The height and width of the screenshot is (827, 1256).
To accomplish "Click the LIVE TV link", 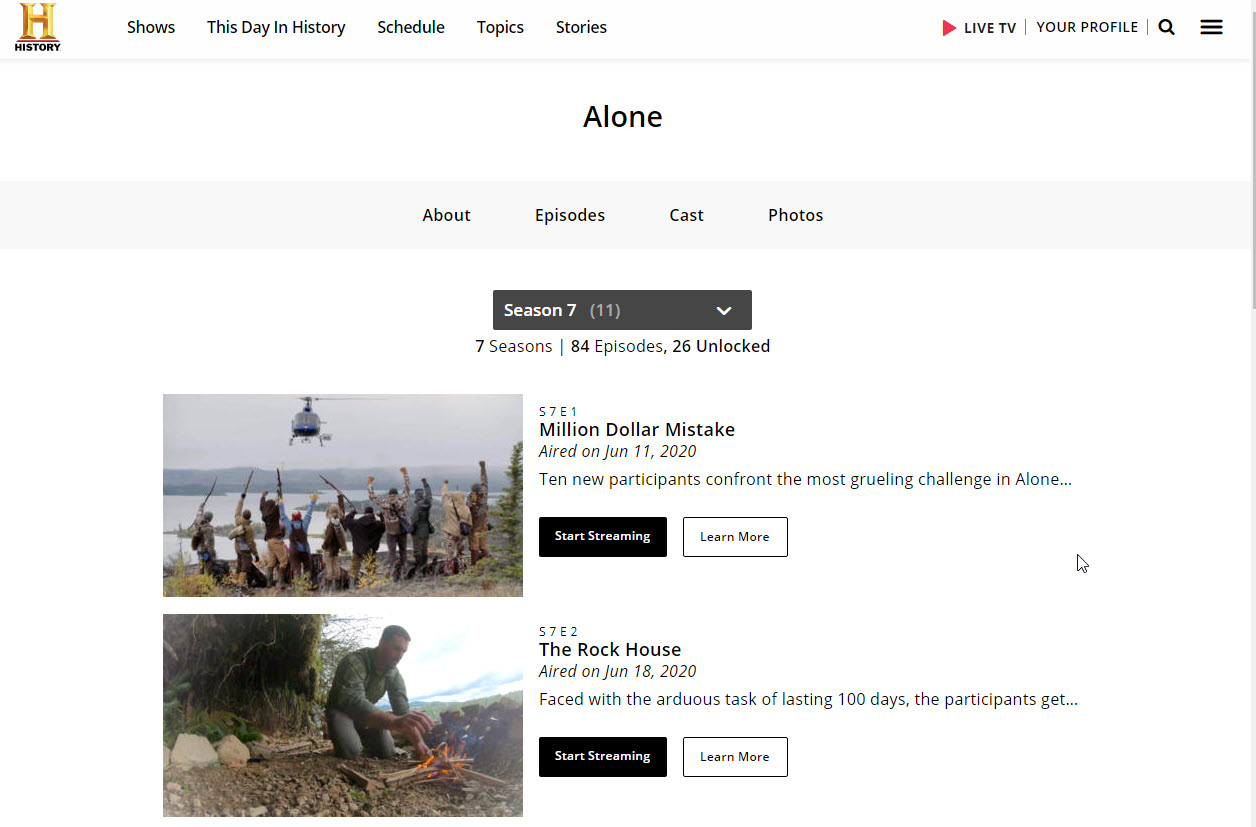I will [990, 28].
